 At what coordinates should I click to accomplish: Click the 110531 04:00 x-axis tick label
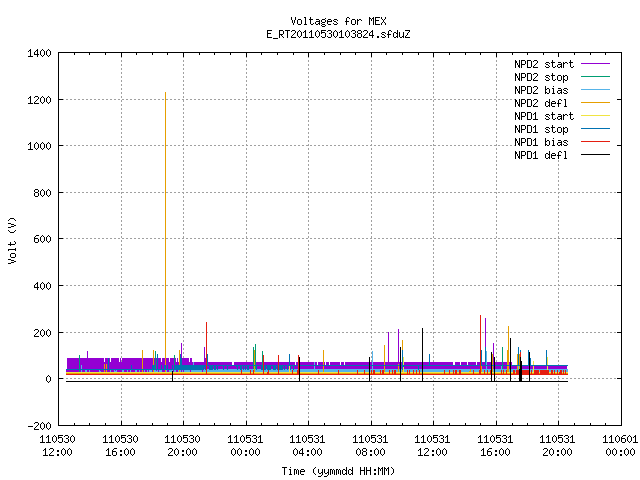[x=307, y=446]
